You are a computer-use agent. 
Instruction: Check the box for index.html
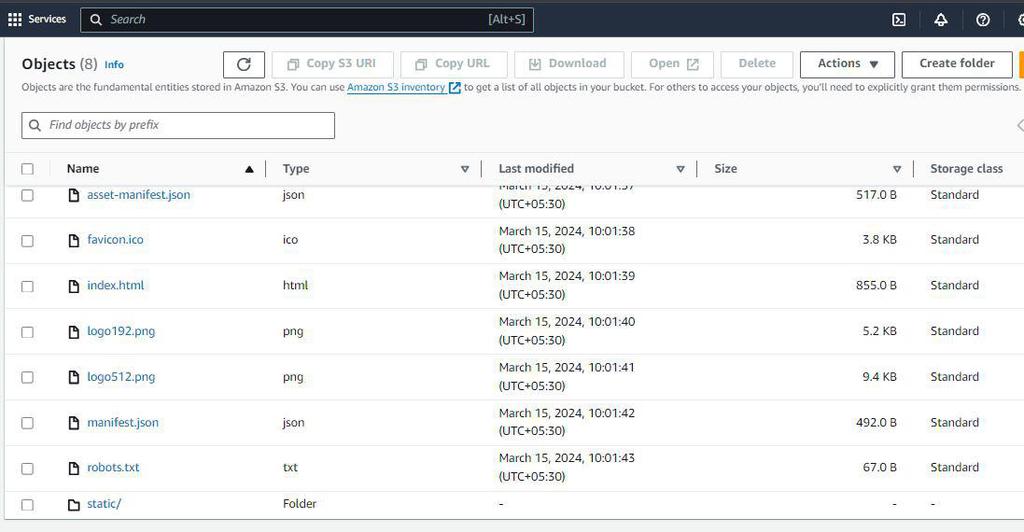[x=27, y=287]
